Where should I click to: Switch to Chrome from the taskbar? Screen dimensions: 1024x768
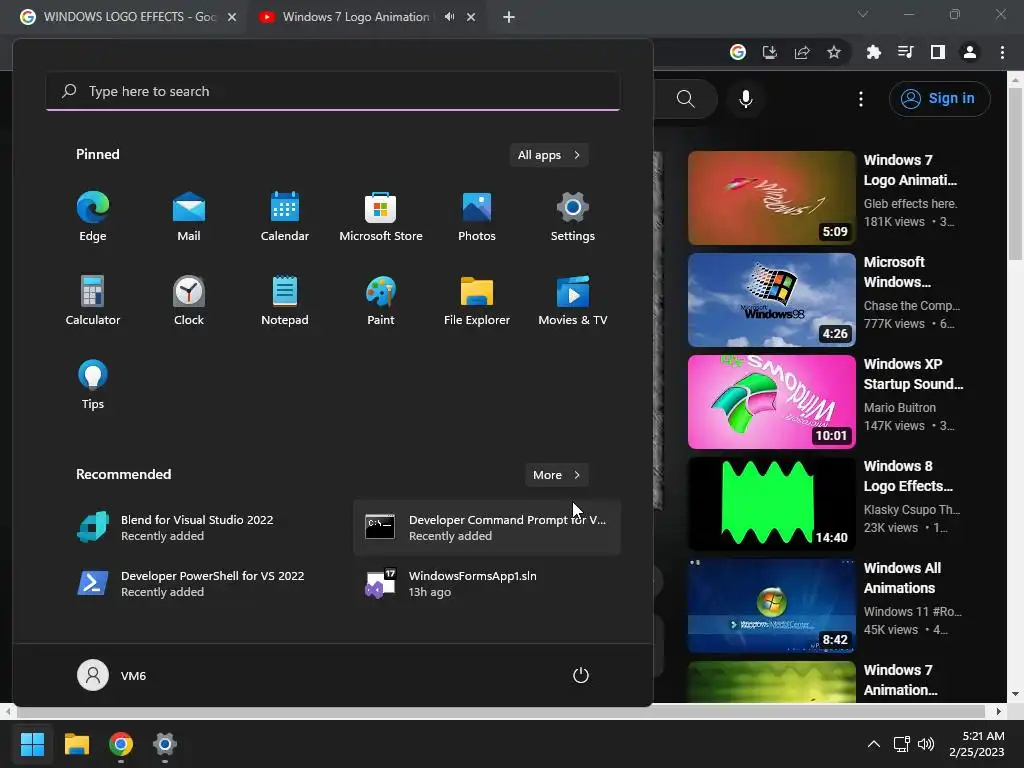121,744
